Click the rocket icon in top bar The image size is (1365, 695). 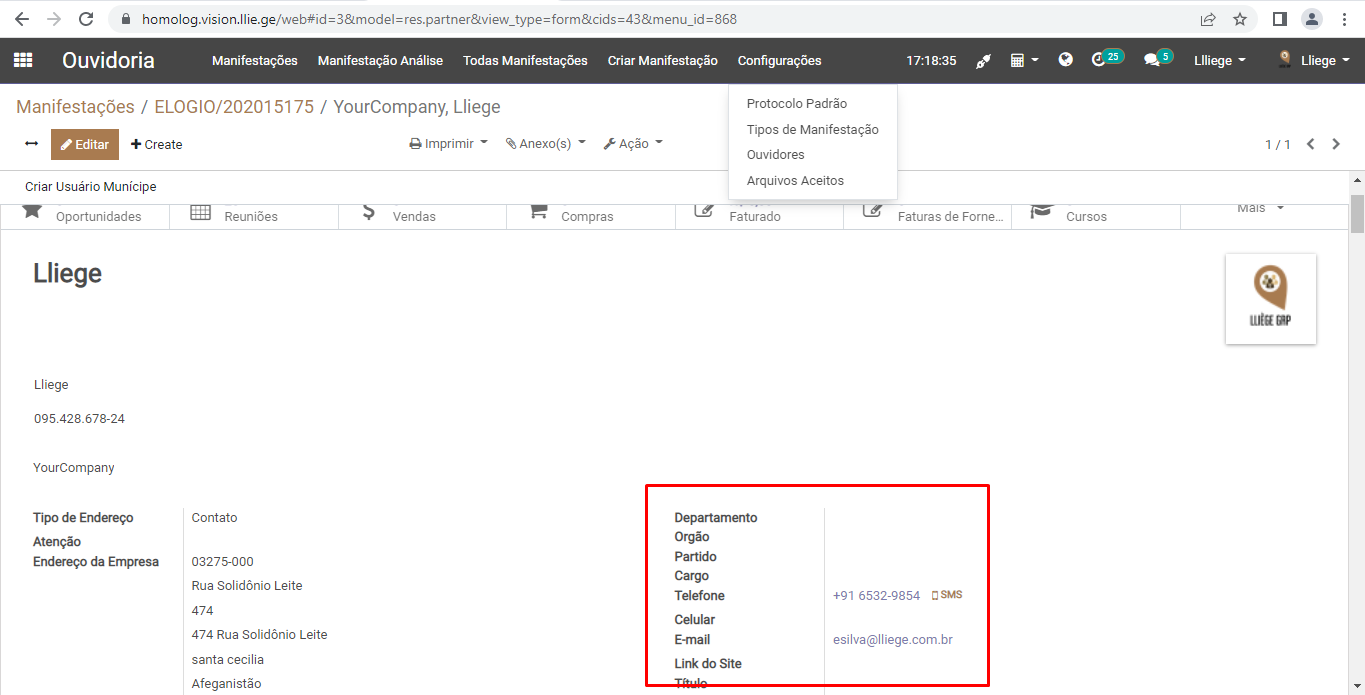(x=983, y=61)
